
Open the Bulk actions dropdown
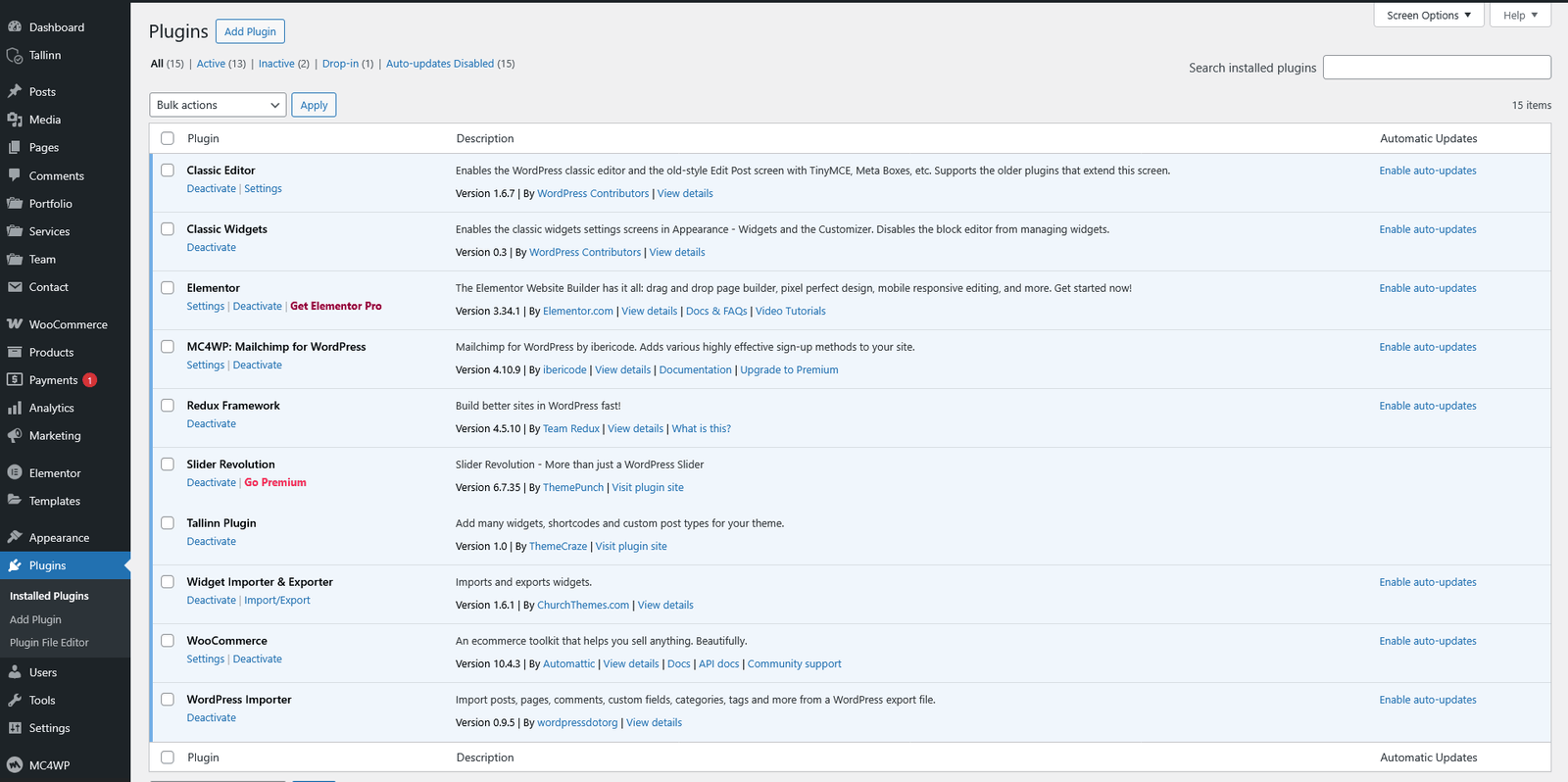click(218, 105)
